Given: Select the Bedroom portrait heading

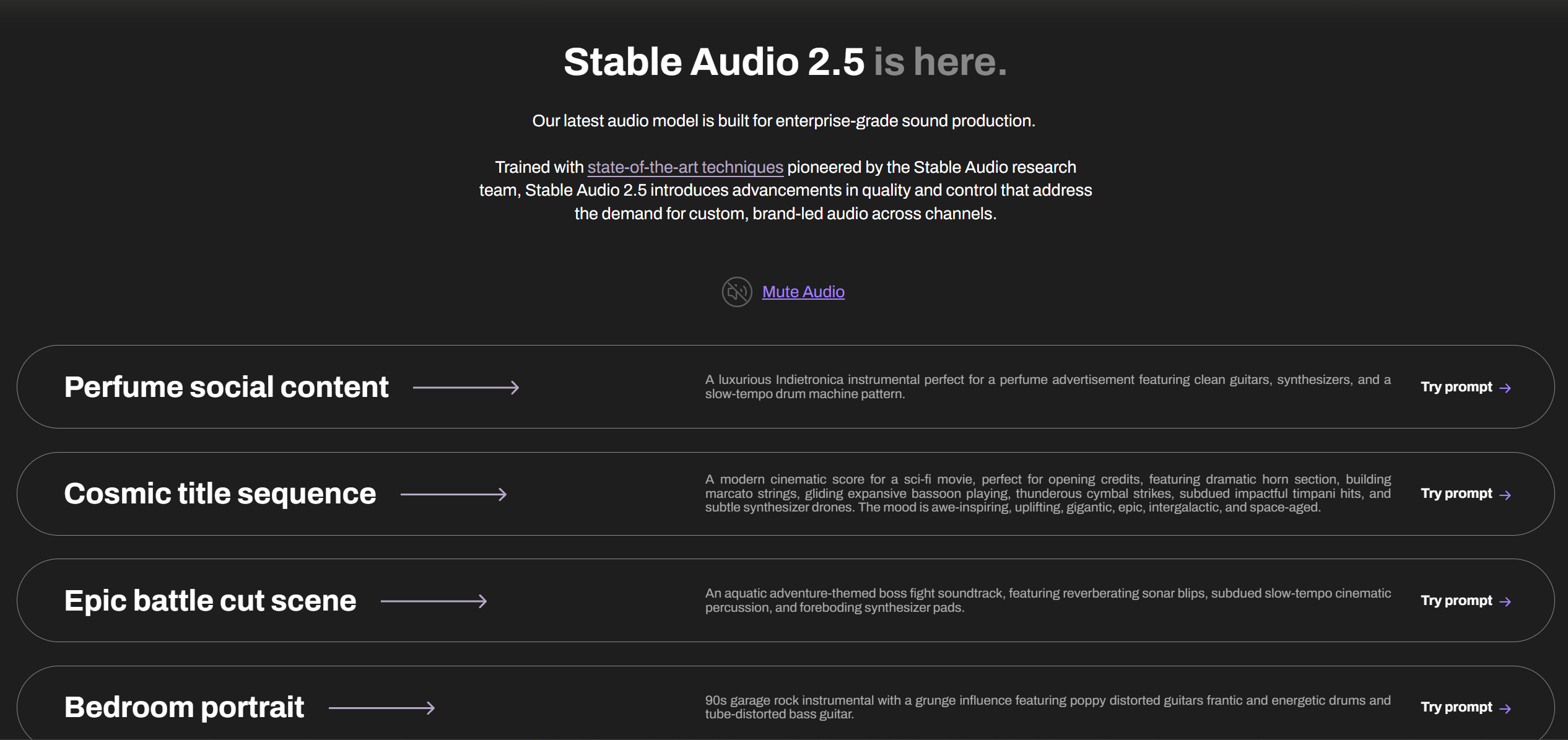Looking at the screenshot, I should point(184,707).
